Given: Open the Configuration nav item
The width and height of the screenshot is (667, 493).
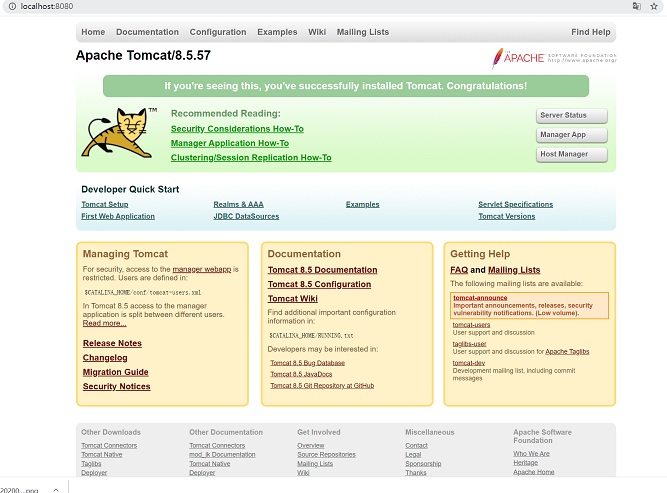Looking at the screenshot, I should [218, 32].
